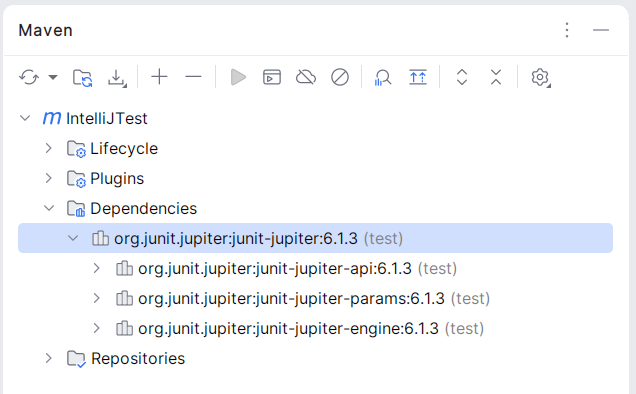Click the Plugins folder icon
Viewport: 636px width, 394px height.
76,179
